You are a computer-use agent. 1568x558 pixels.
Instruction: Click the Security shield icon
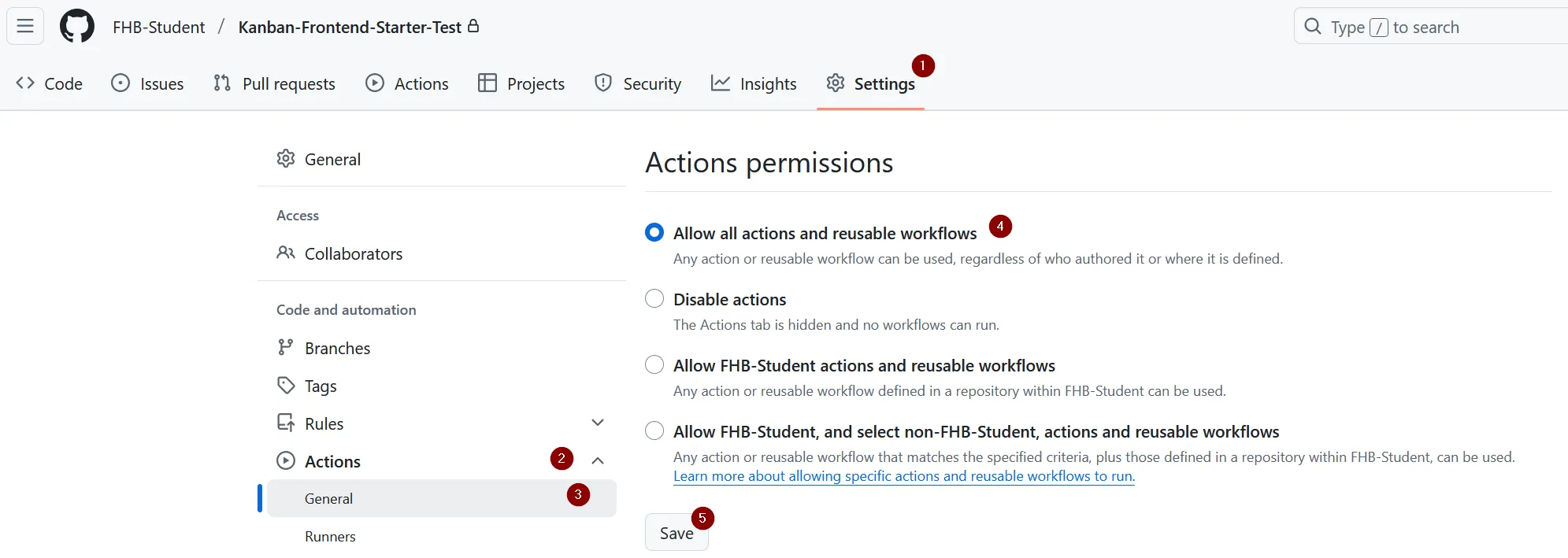click(602, 83)
